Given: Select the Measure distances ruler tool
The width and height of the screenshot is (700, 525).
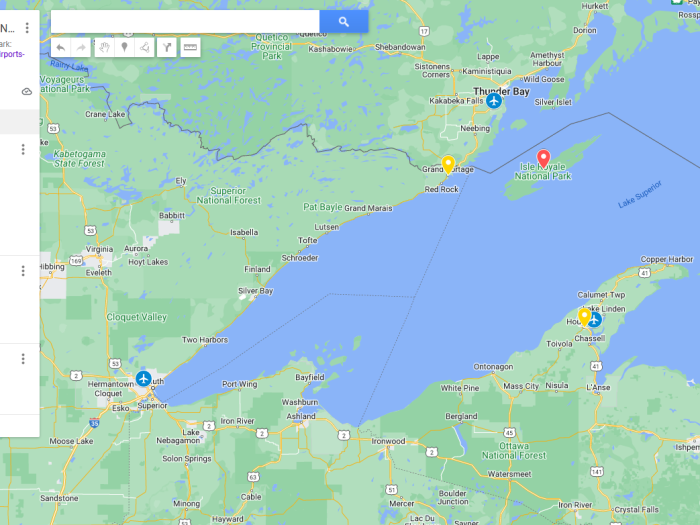Looking at the screenshot, I should tap(190, 47).
